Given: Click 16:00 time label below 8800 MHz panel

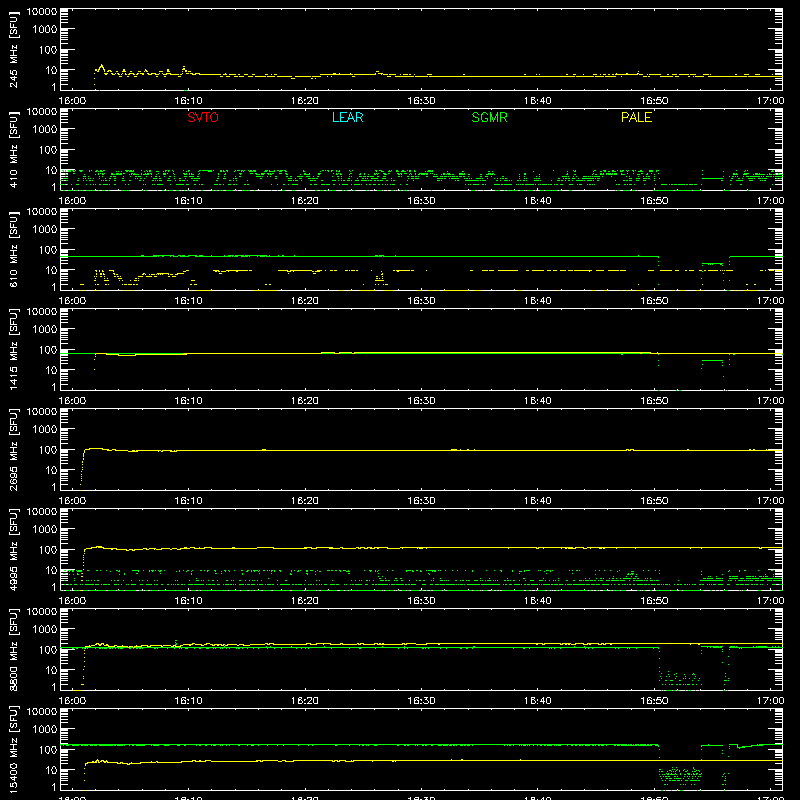Looking at the screenshot, I should (72, 701).
